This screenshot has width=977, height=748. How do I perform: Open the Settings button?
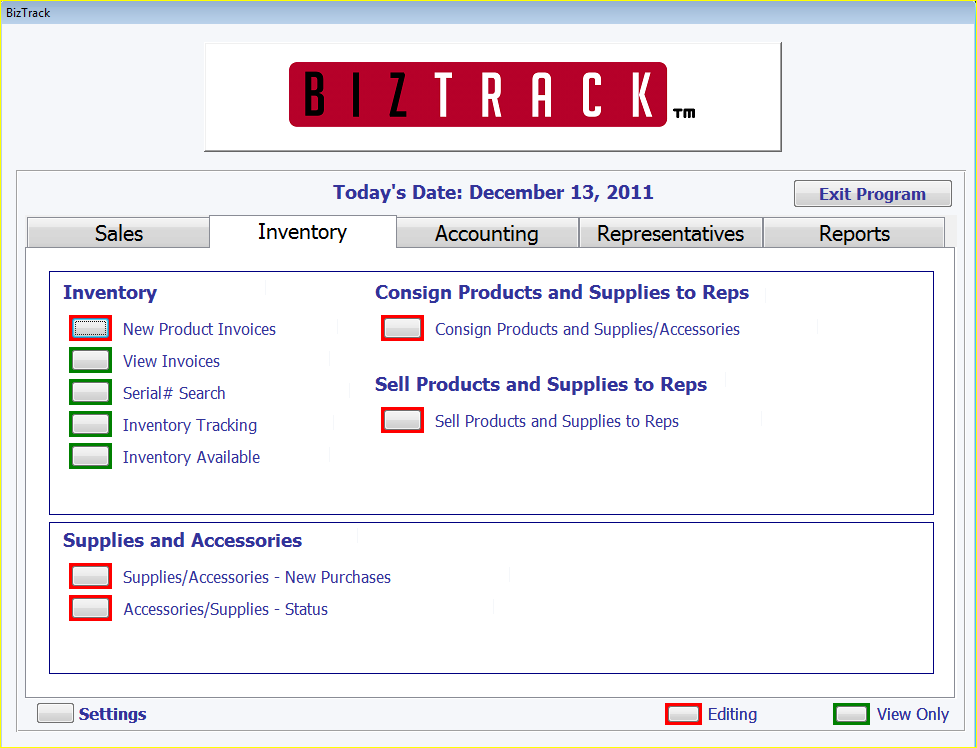pyautogui.click(x=55, y=713)
